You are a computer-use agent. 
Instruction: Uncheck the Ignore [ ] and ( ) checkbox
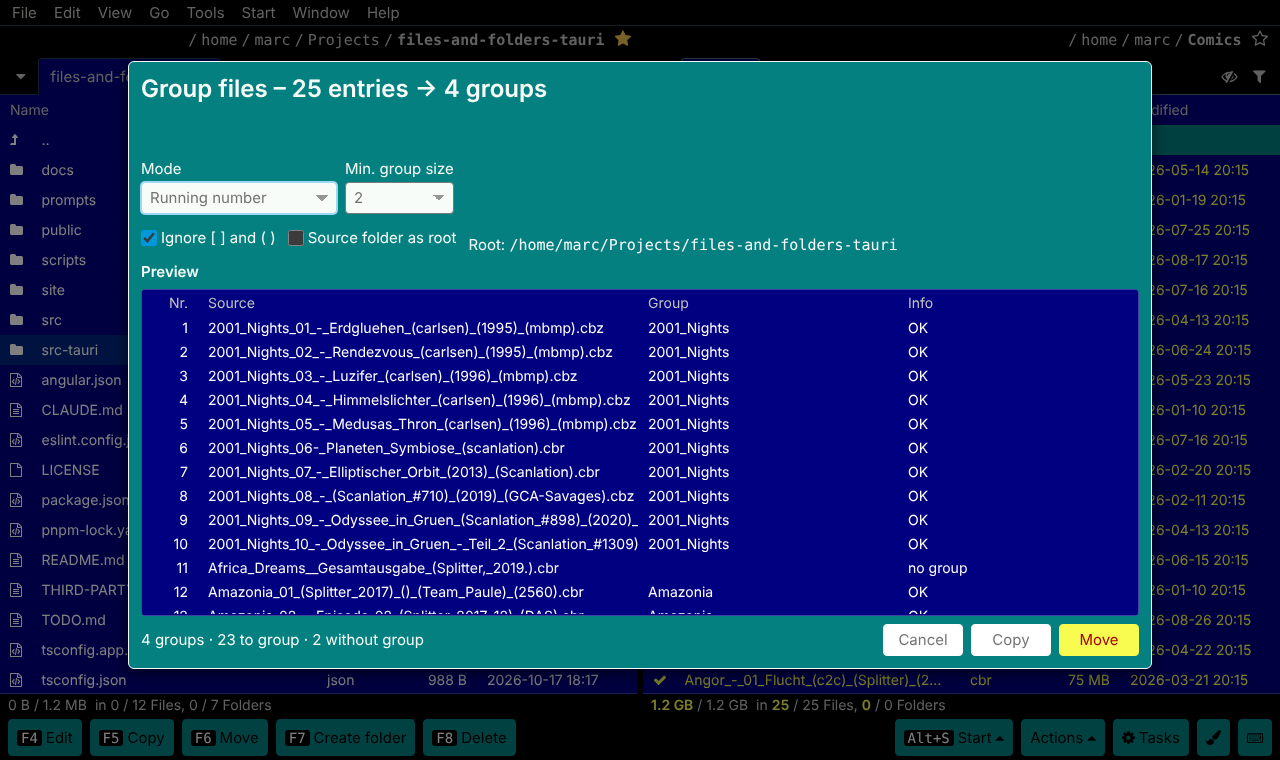pos(150,238)
